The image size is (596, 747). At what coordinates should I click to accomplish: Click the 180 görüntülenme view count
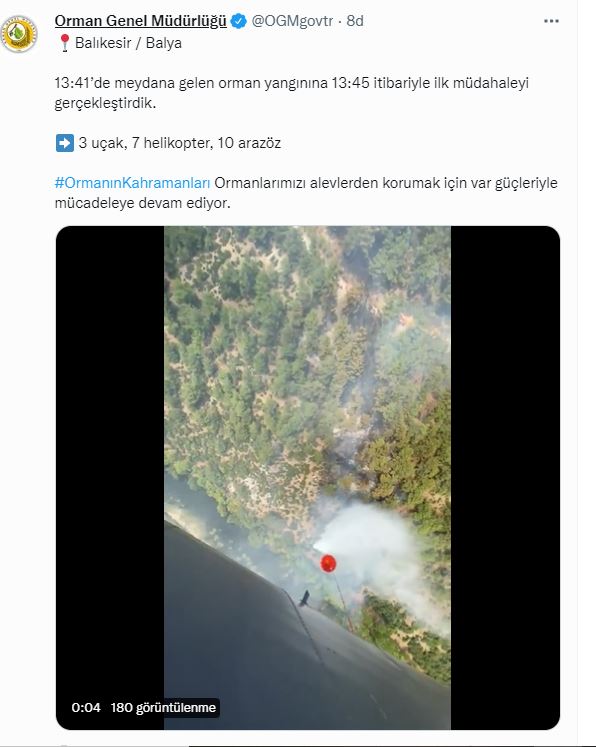(163, 707)
